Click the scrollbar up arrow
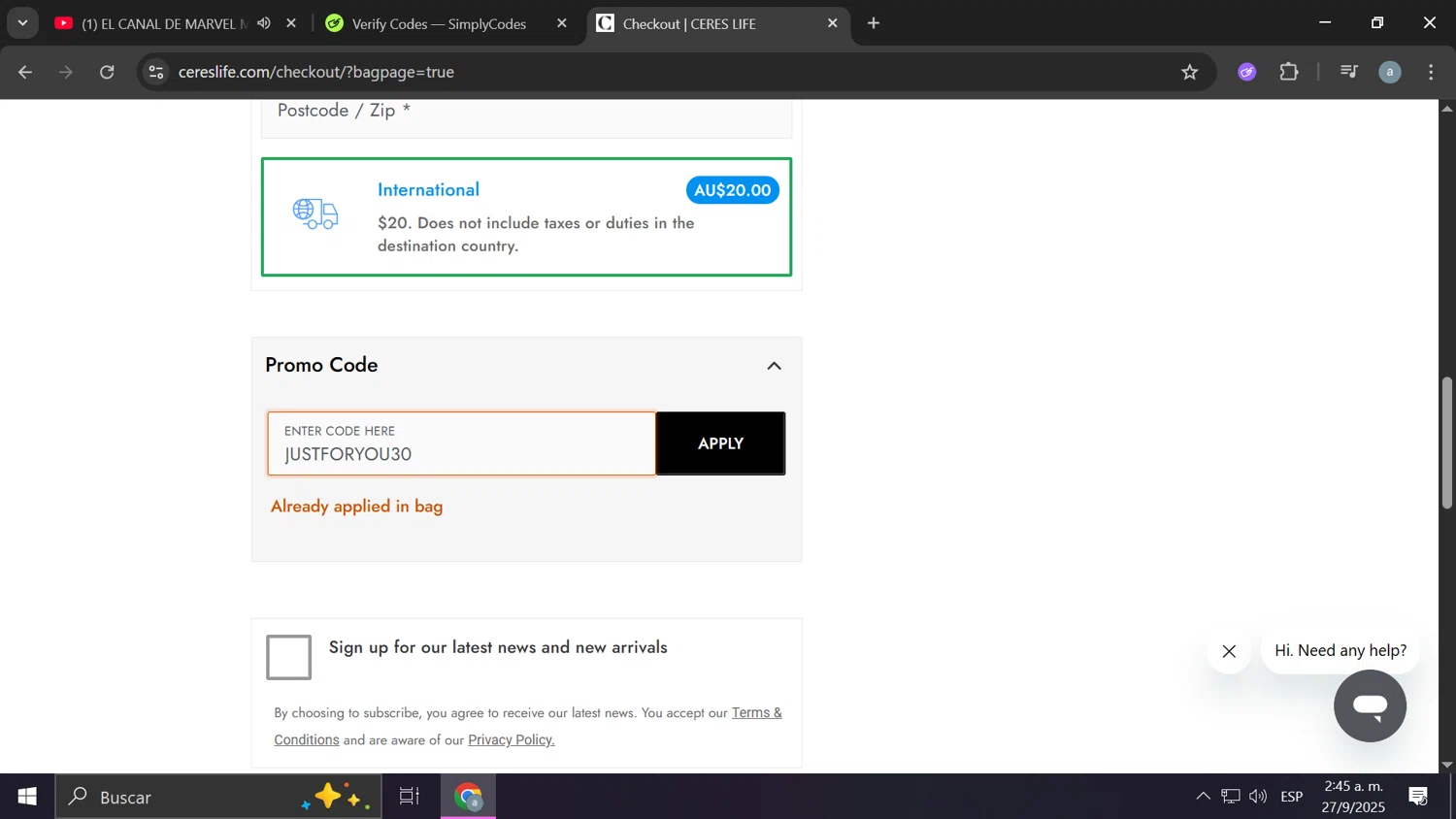Screen dimensions: 1456x819 point(1447,108)
